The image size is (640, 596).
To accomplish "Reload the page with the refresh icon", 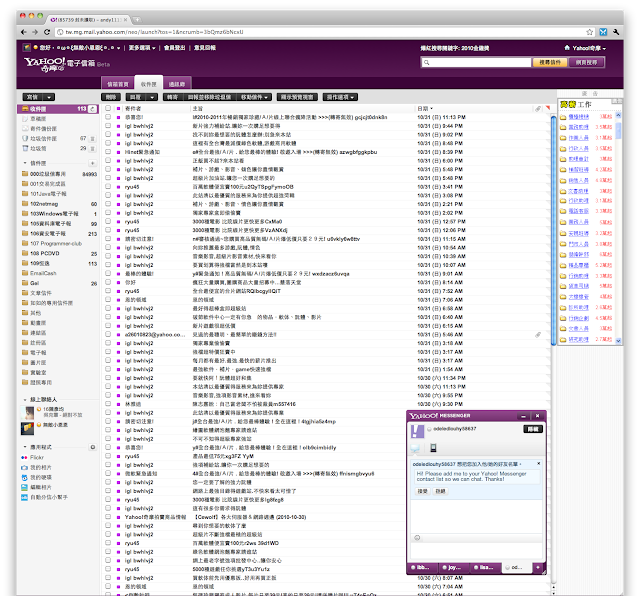I will 47,32.
